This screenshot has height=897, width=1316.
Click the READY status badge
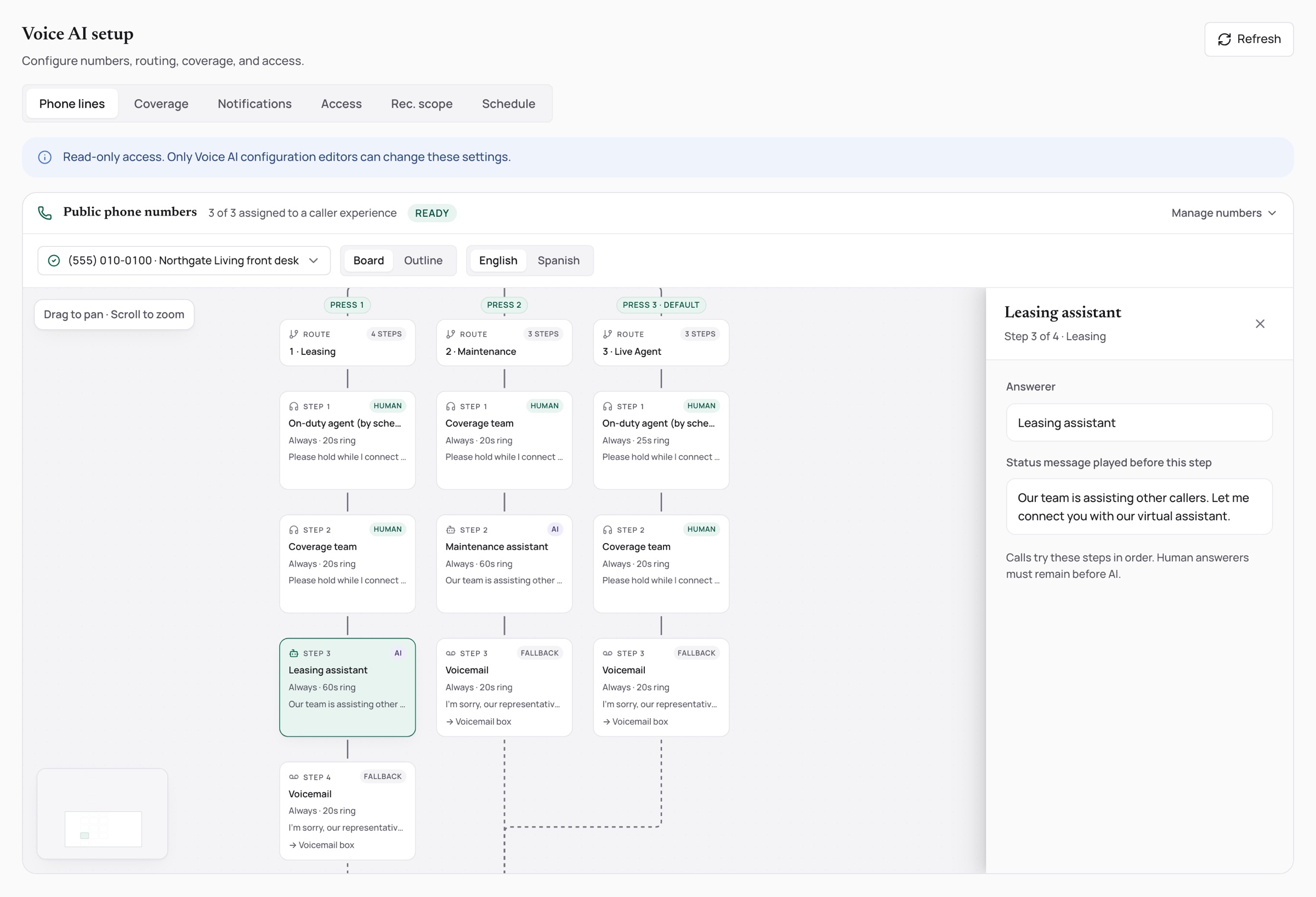pyautogui.click(x=432, y=213)
